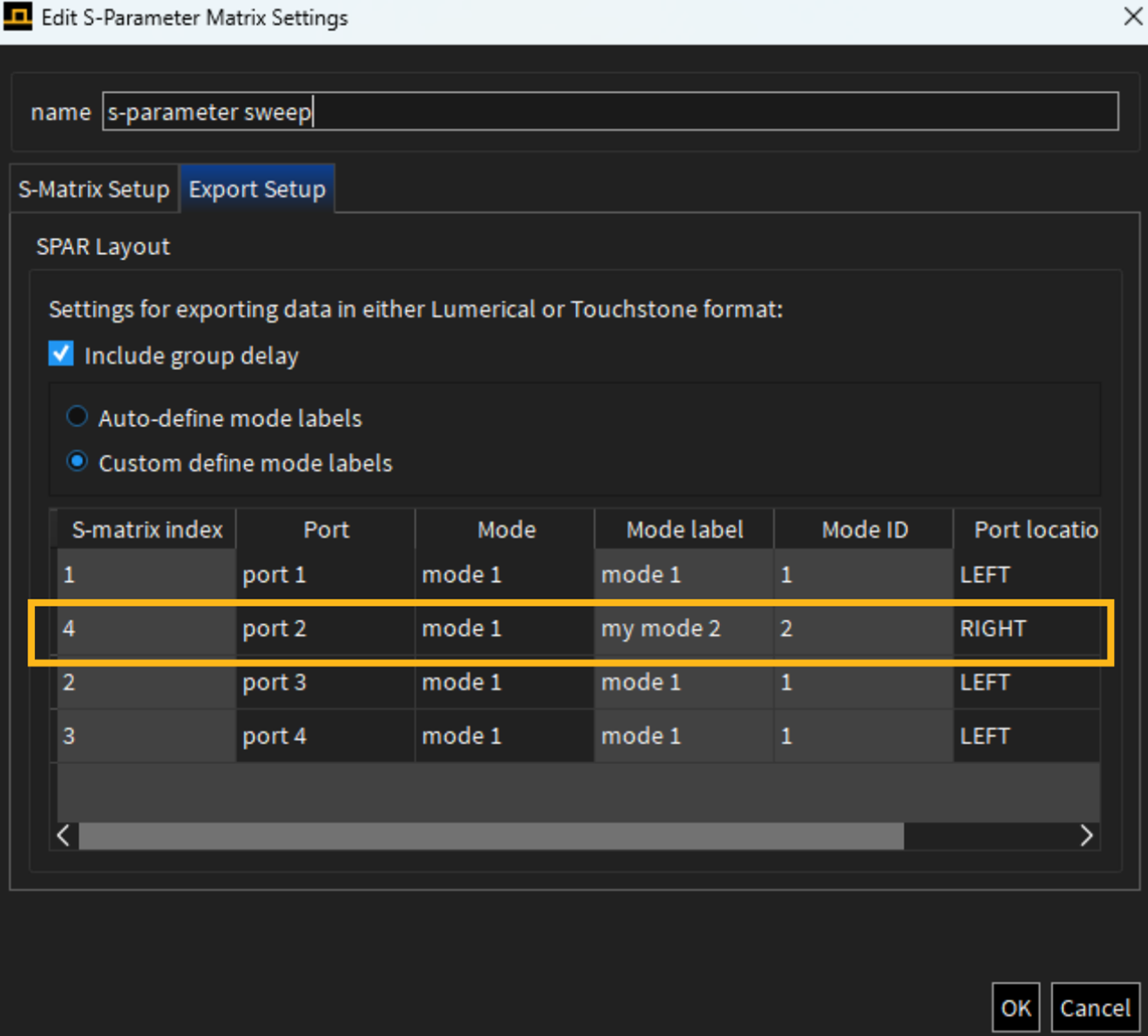Click the Mode ID column header

pos(864,529)
